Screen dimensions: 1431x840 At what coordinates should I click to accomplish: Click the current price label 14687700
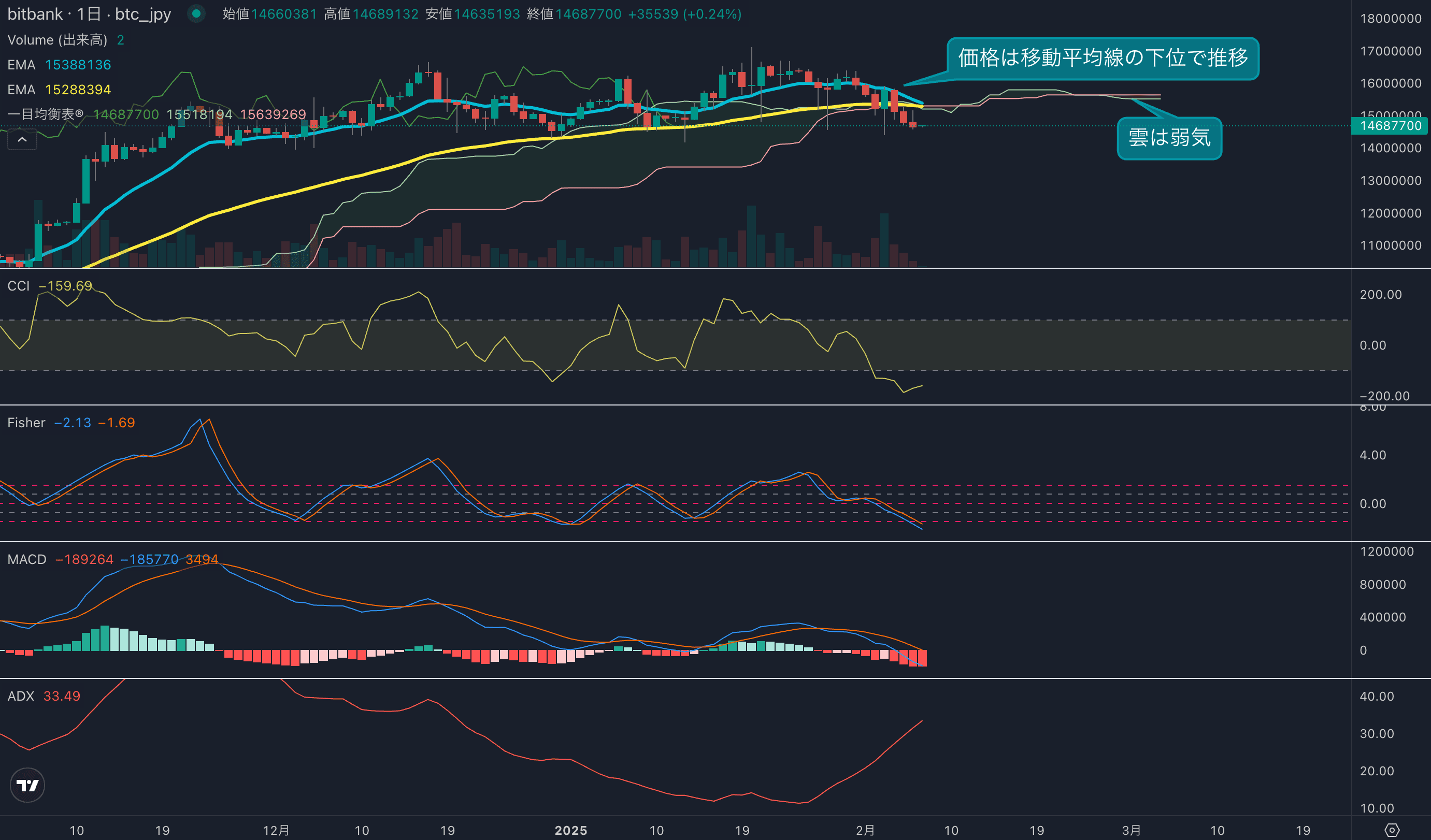[x=1390, y=125]
